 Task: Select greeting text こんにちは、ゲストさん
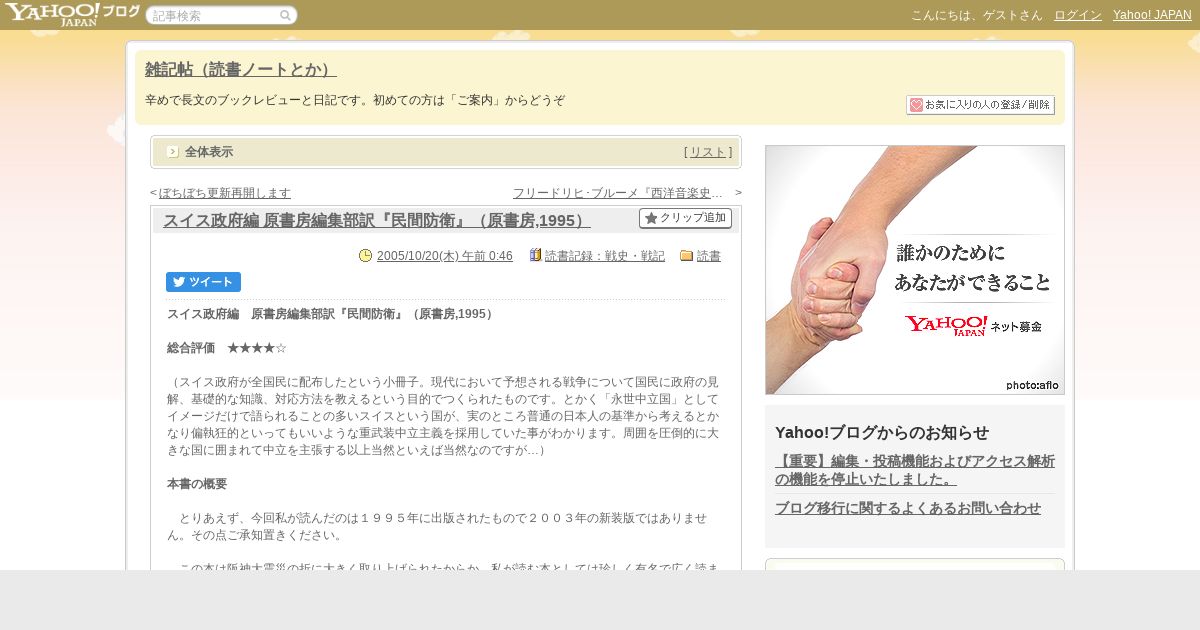click(976, 15)
